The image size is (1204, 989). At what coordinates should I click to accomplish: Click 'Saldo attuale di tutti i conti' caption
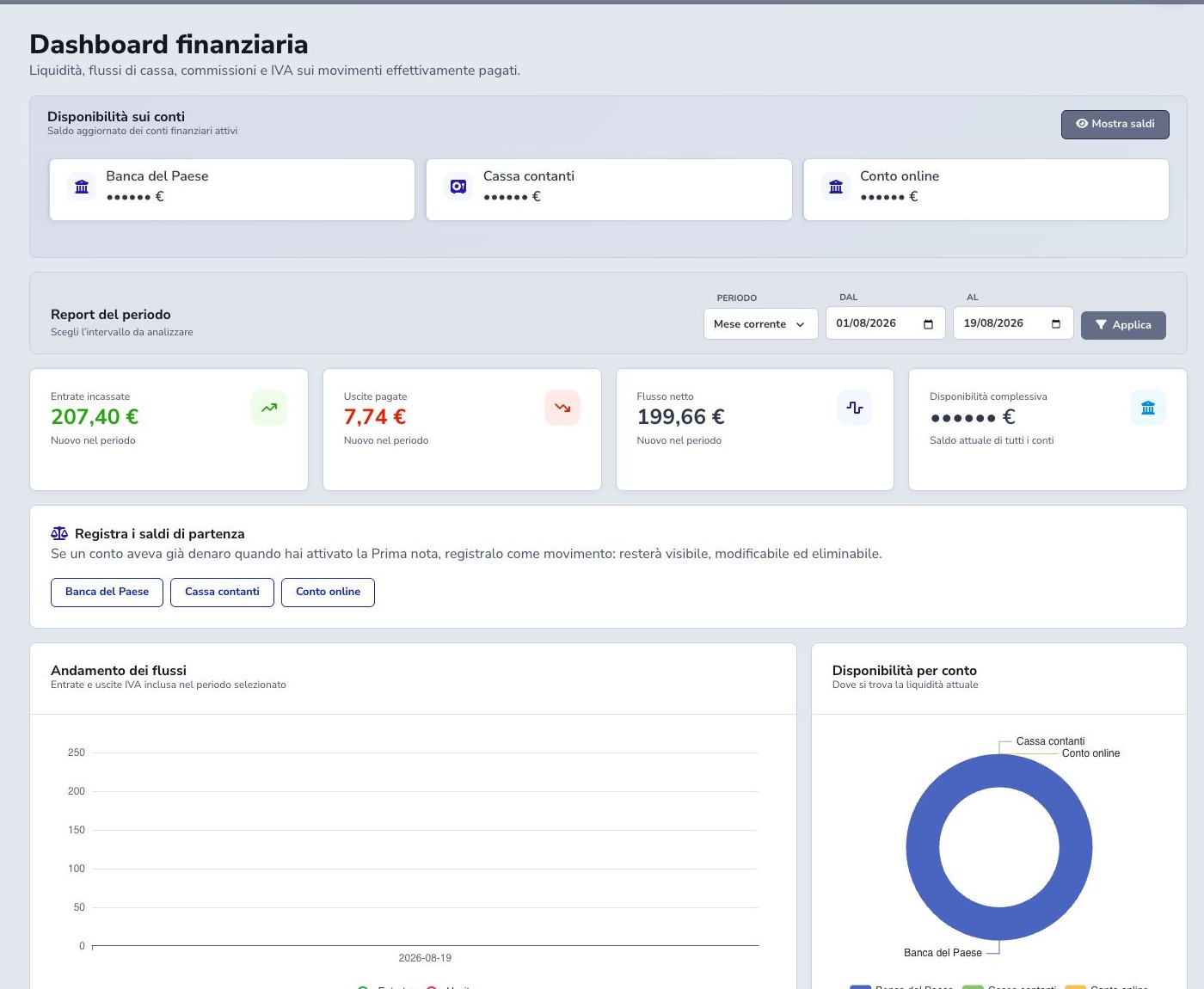pos(992,440)
